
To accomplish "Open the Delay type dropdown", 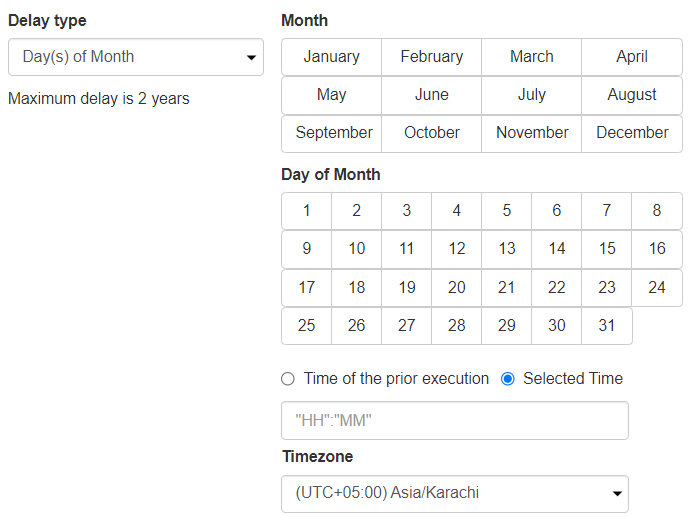I will (x=135, y=57).
